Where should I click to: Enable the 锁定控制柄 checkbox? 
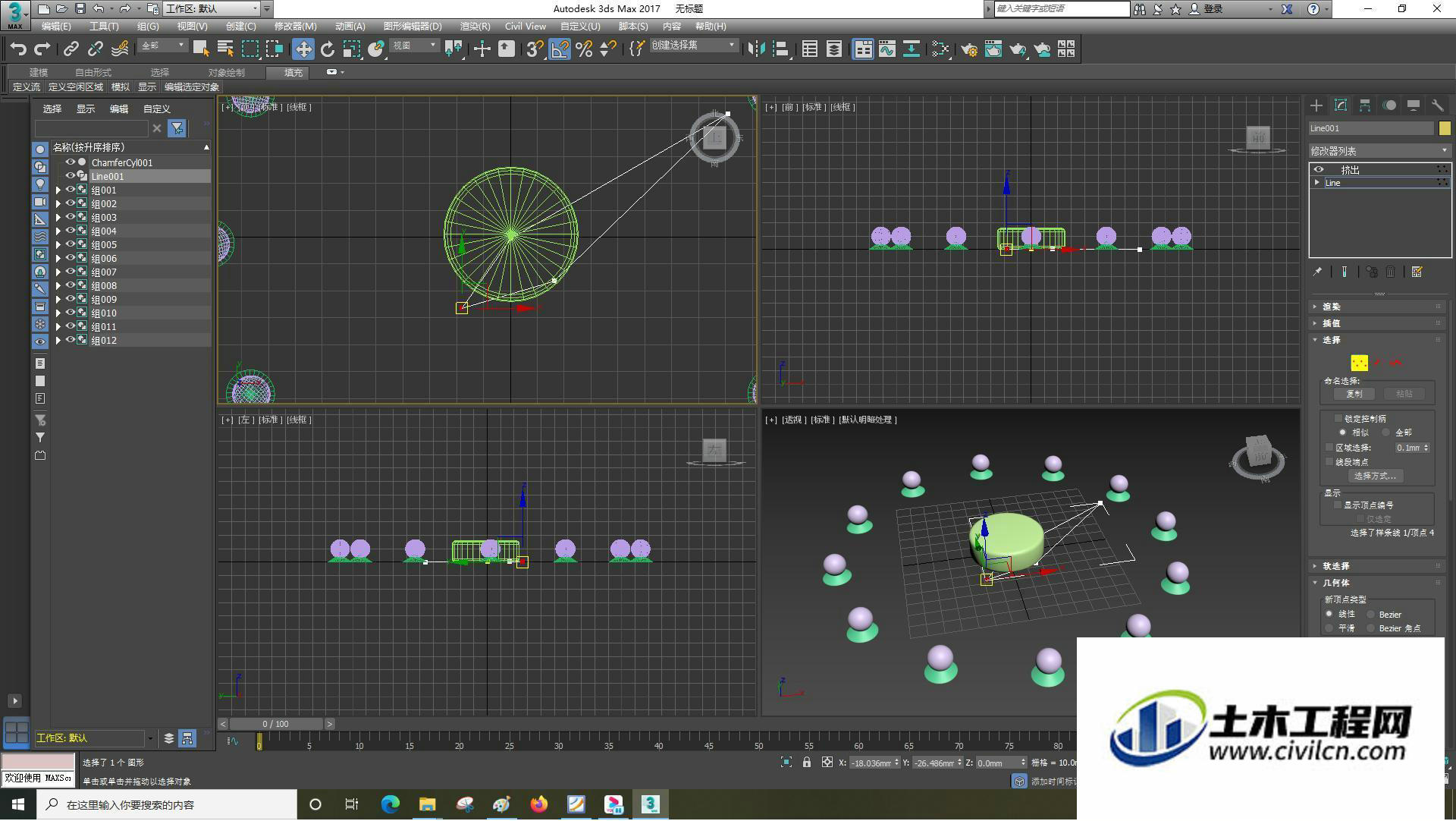point(1338,418)
